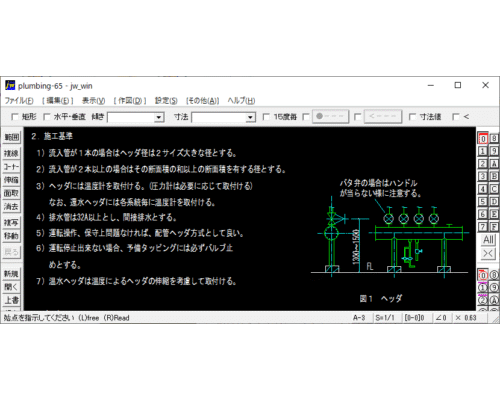Click the <--- arrow button

[383, 117]
